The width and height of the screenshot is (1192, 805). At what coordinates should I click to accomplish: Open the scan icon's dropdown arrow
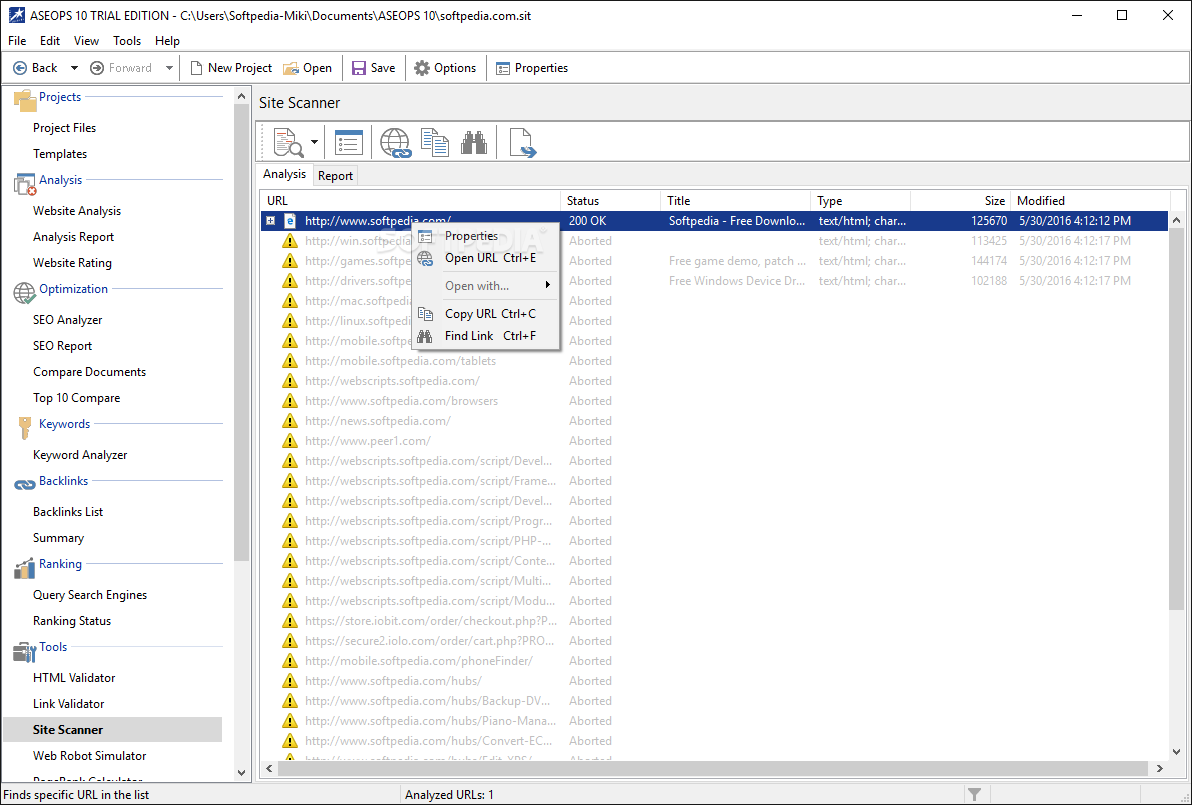(314, 142)
